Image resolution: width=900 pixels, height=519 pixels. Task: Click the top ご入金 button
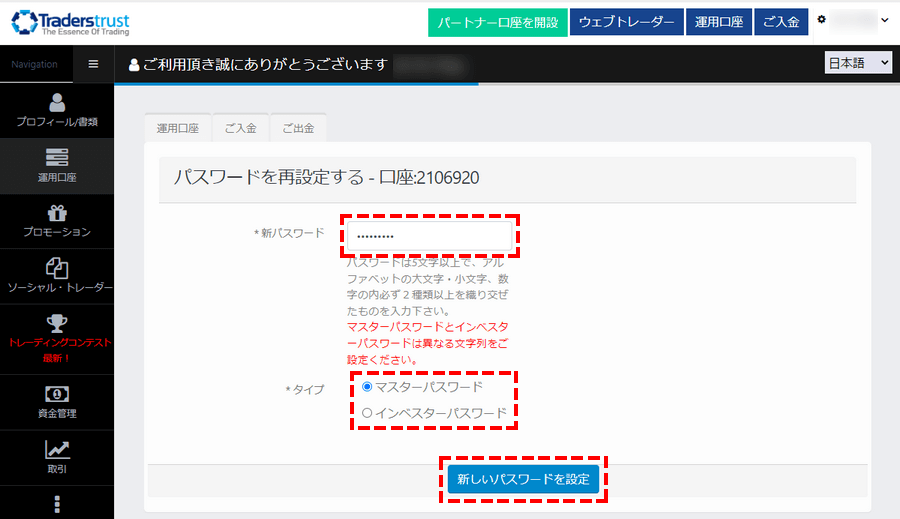tap(781, 22)
